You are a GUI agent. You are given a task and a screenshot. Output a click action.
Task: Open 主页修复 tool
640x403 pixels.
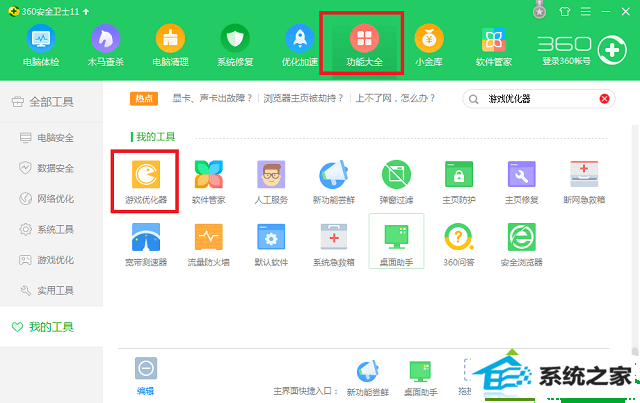pyautogui.click(x=521, y=182)
